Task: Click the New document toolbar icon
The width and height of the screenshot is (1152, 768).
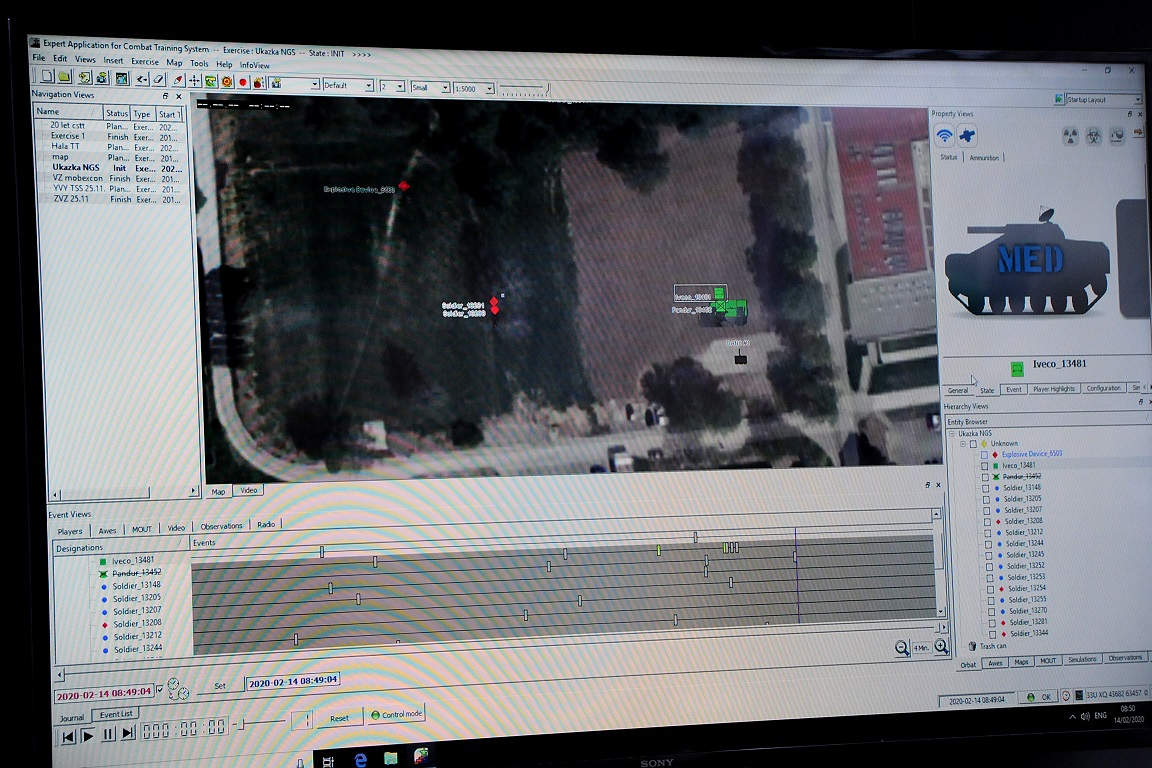Action: coord(47,76)
